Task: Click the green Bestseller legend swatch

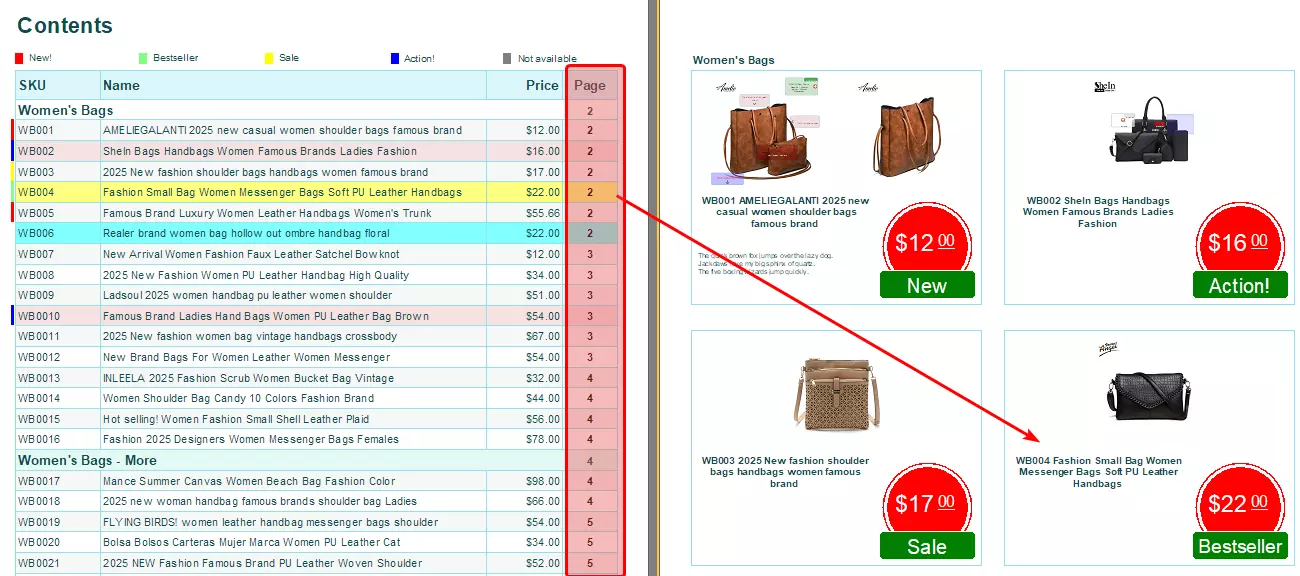Action: pos(143,58)
